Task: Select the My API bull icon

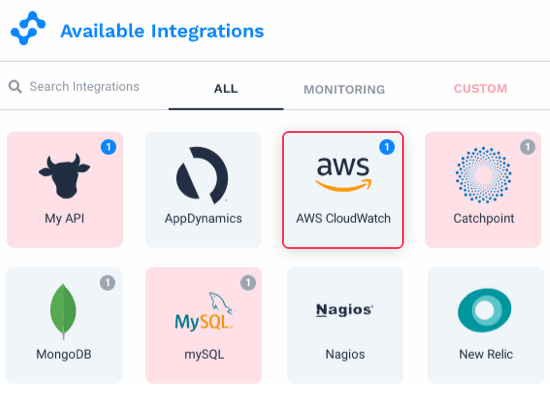Action: pos(65,176)
